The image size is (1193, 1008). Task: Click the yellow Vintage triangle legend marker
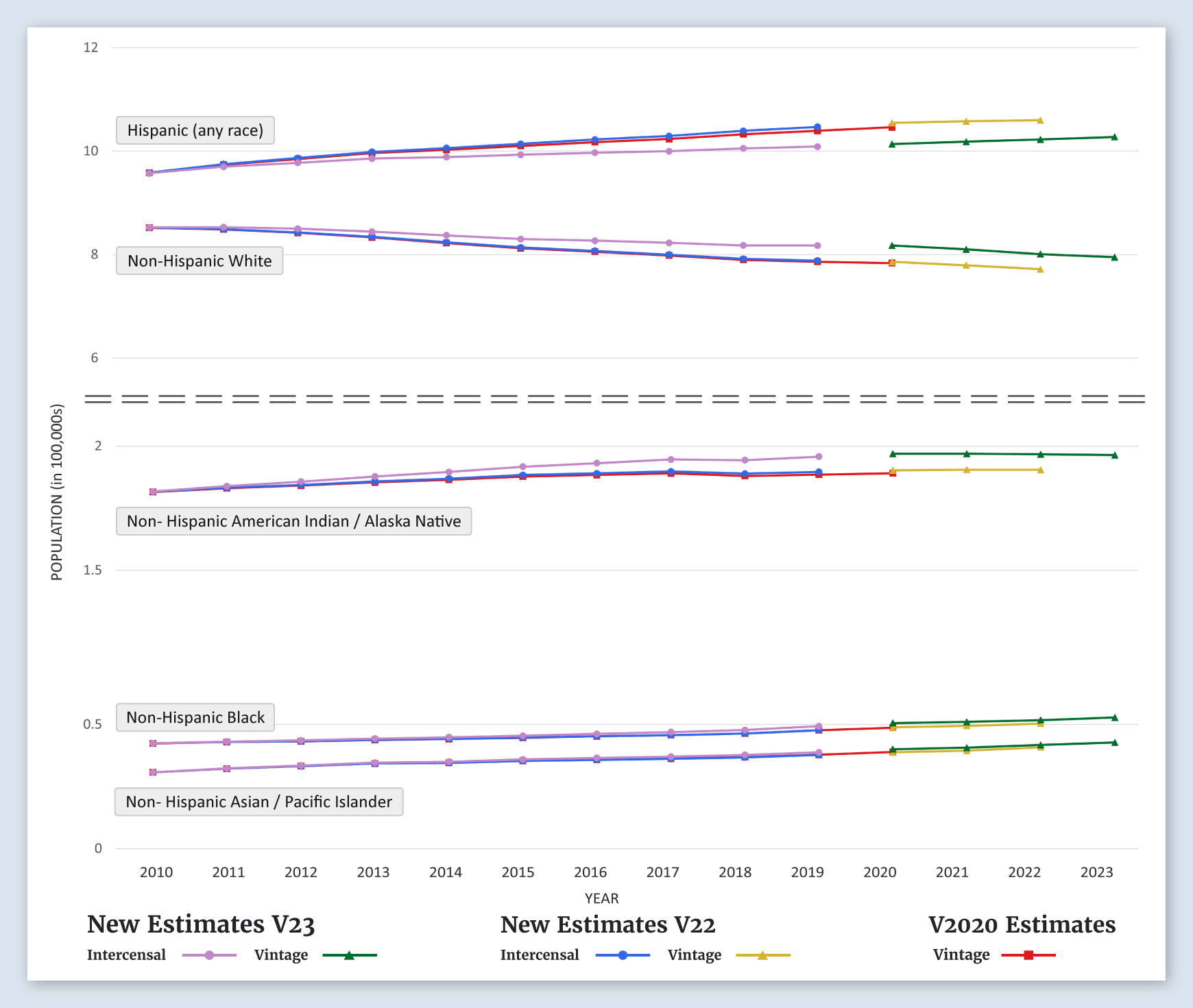(x=762, y=955)
